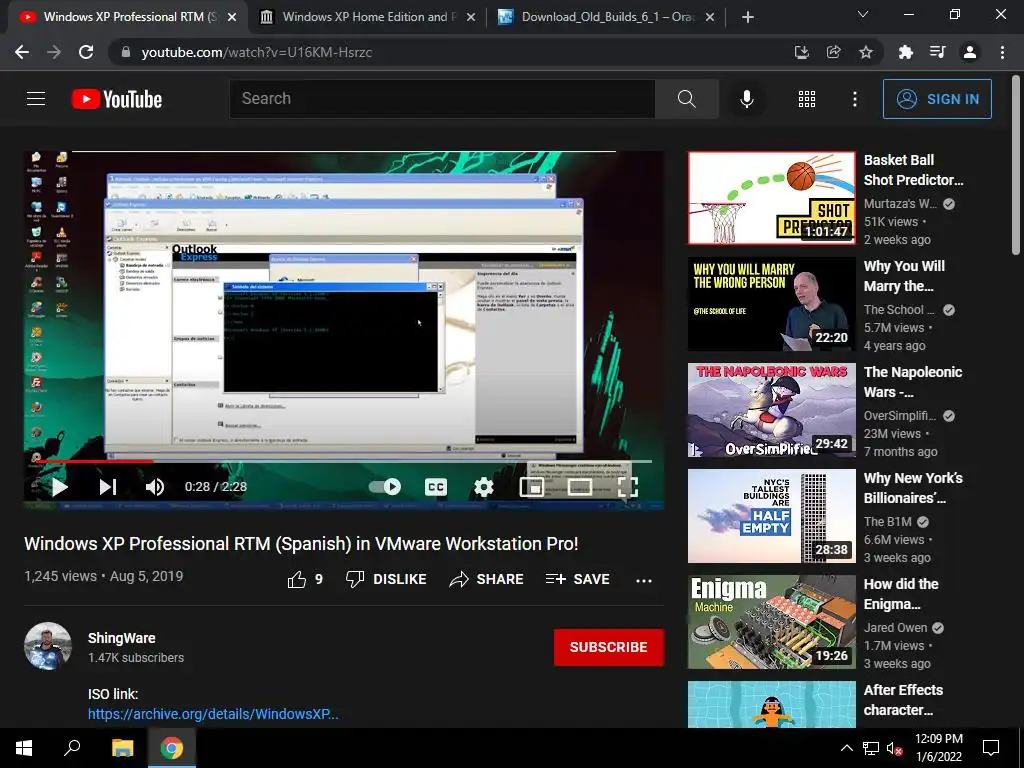Subscribe to ShingWare channel
The height and width of the screenshot is (768, 1024).
coord(609,647)
